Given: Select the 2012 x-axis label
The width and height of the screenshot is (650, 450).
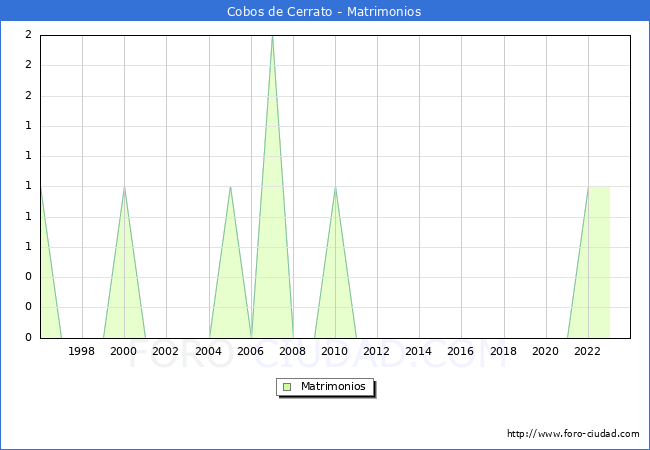Looking at the screenshot, I should tap(377, 351).
